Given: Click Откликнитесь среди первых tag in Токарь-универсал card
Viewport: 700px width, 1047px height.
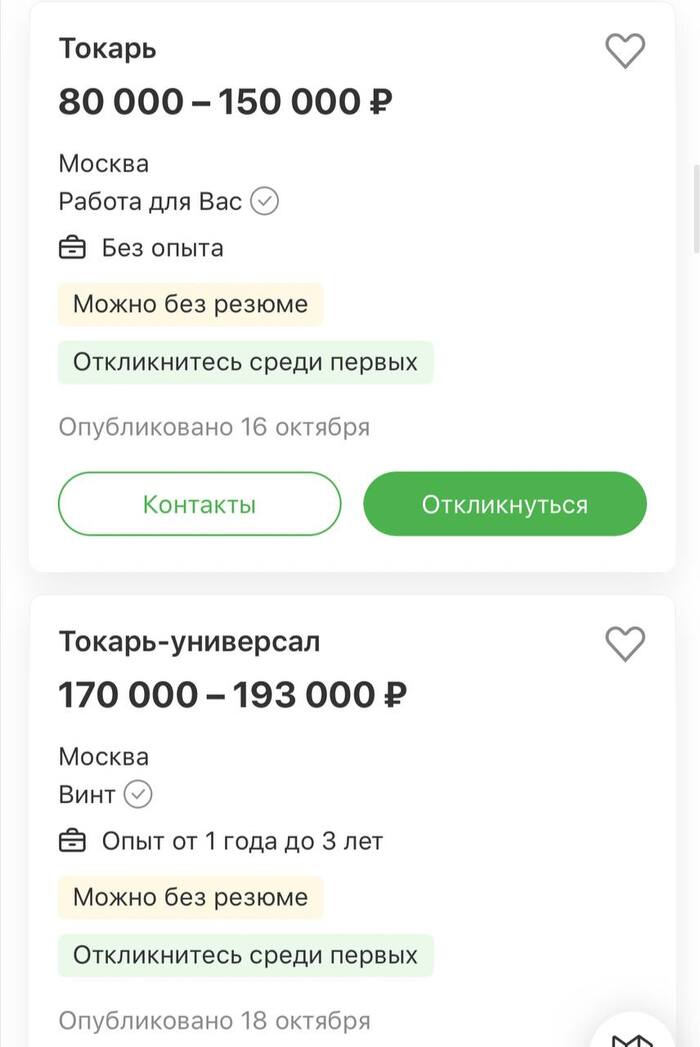Looking at the screenshot, I should [245, 955].
